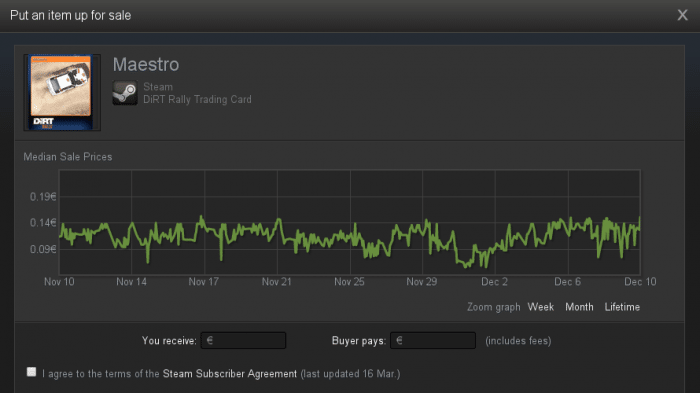Click the Maestro item title

pos(146,65)
